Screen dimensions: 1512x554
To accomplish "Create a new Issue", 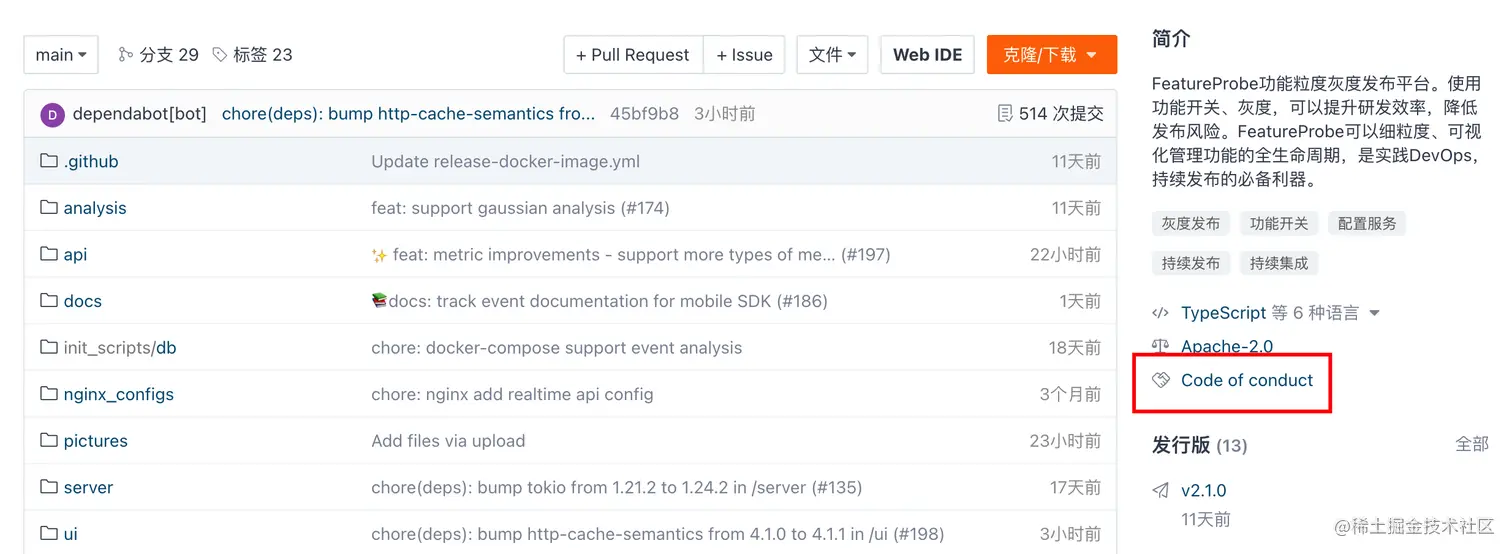I will coord(744,55).
